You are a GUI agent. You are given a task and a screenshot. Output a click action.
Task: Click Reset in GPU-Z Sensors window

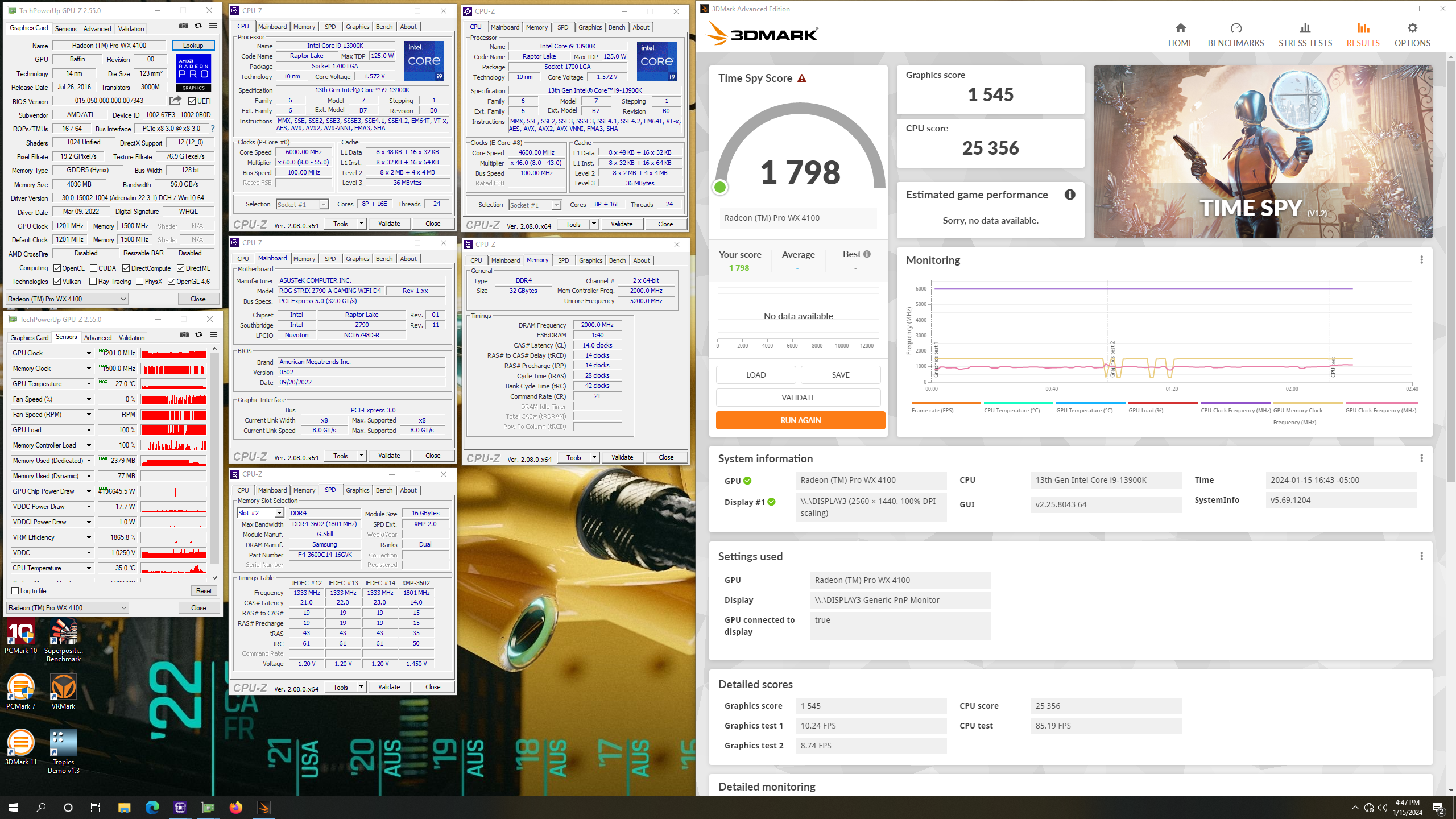[x=204, y=591]
